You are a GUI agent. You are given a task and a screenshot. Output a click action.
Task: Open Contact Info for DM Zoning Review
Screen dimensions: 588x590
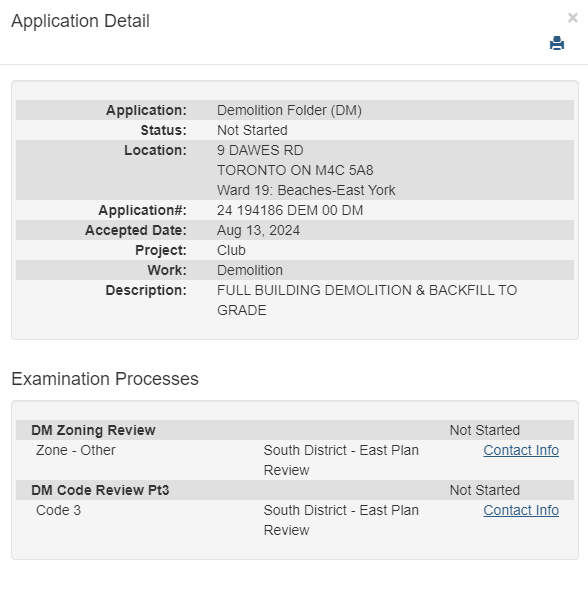click(x=521, y=450)
